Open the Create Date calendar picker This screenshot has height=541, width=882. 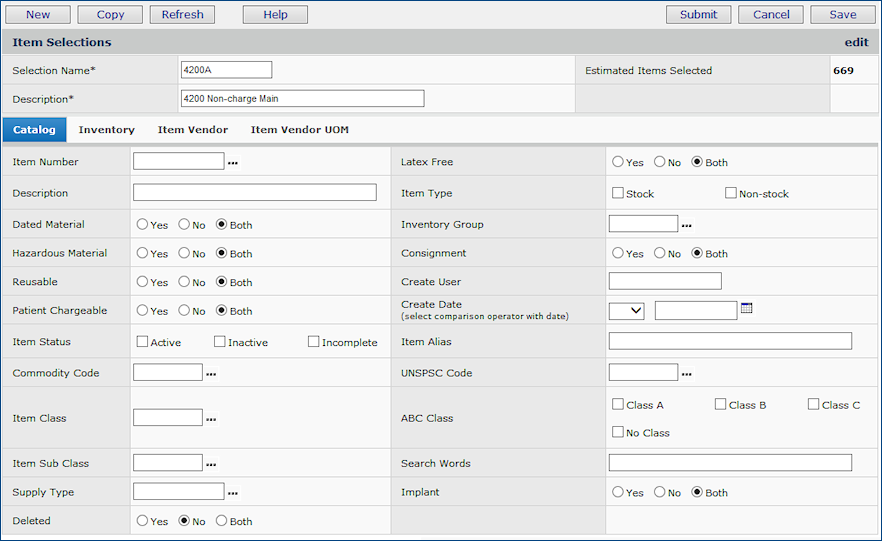point(746,309)
